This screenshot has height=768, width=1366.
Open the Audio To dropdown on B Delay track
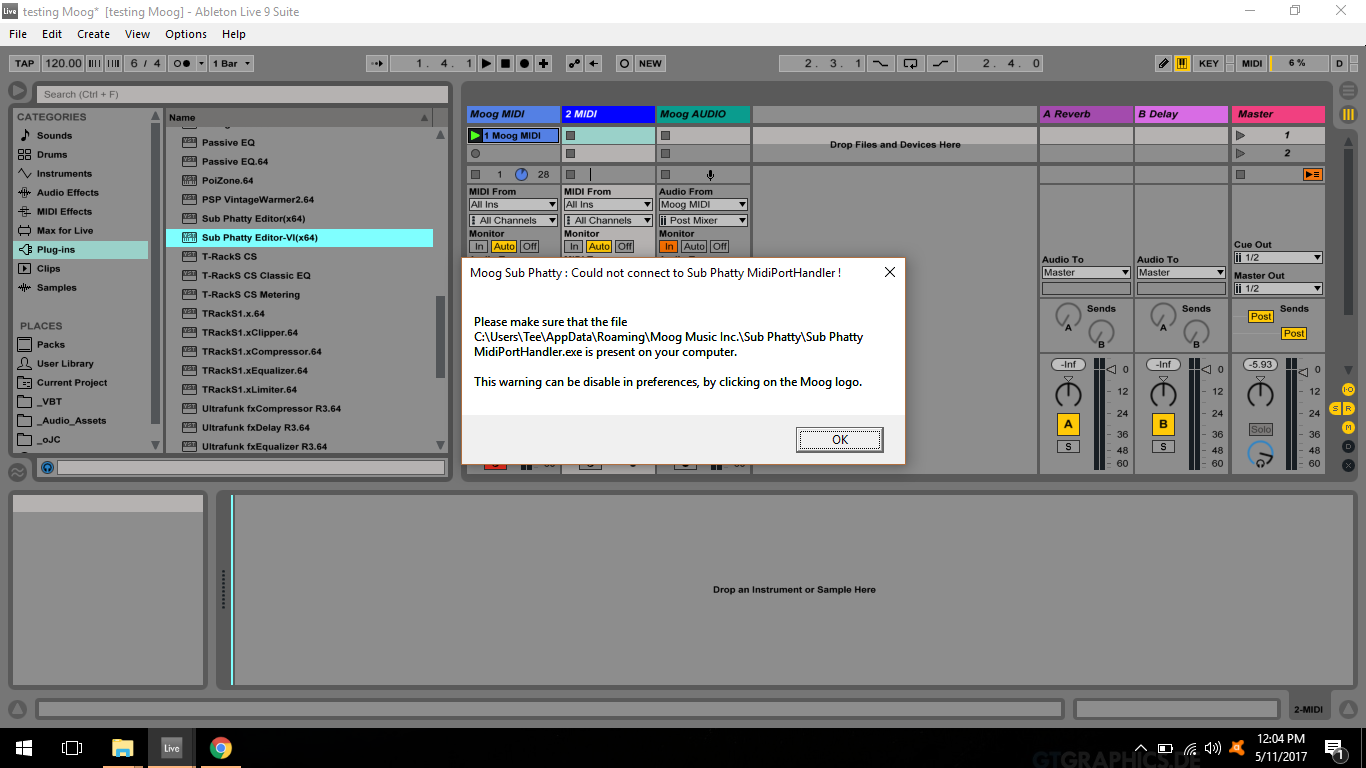pos(1180,271)
